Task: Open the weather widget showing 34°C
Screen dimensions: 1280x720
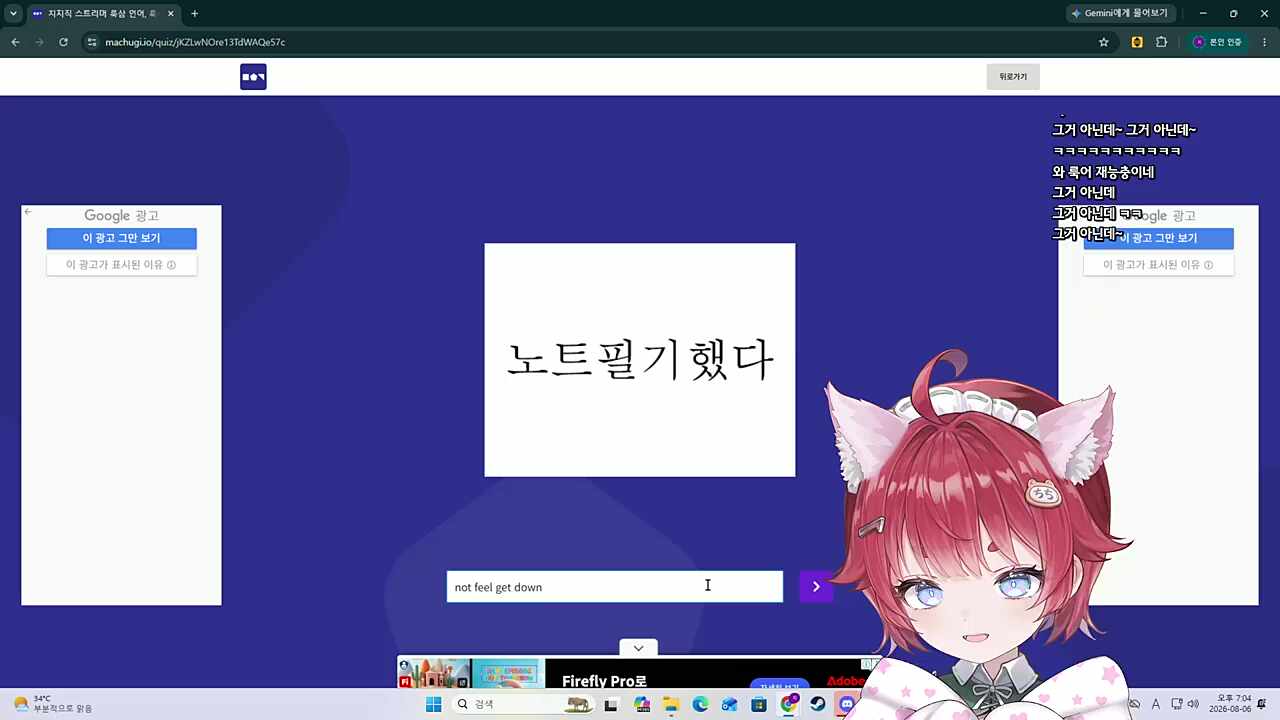Action: click(x=53, y=704)
